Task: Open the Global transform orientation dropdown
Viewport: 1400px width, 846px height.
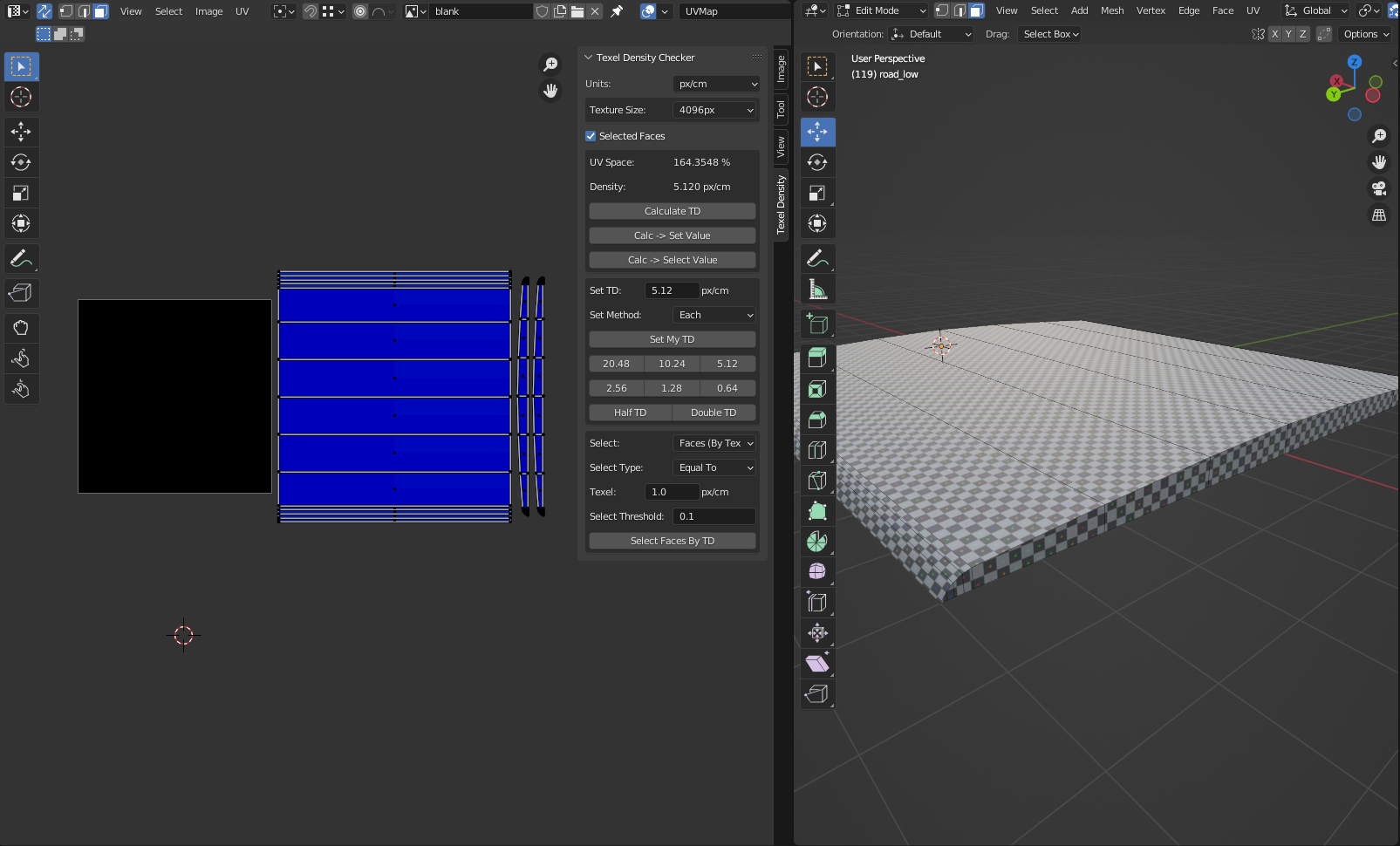Action: (x=1315, y=10)
